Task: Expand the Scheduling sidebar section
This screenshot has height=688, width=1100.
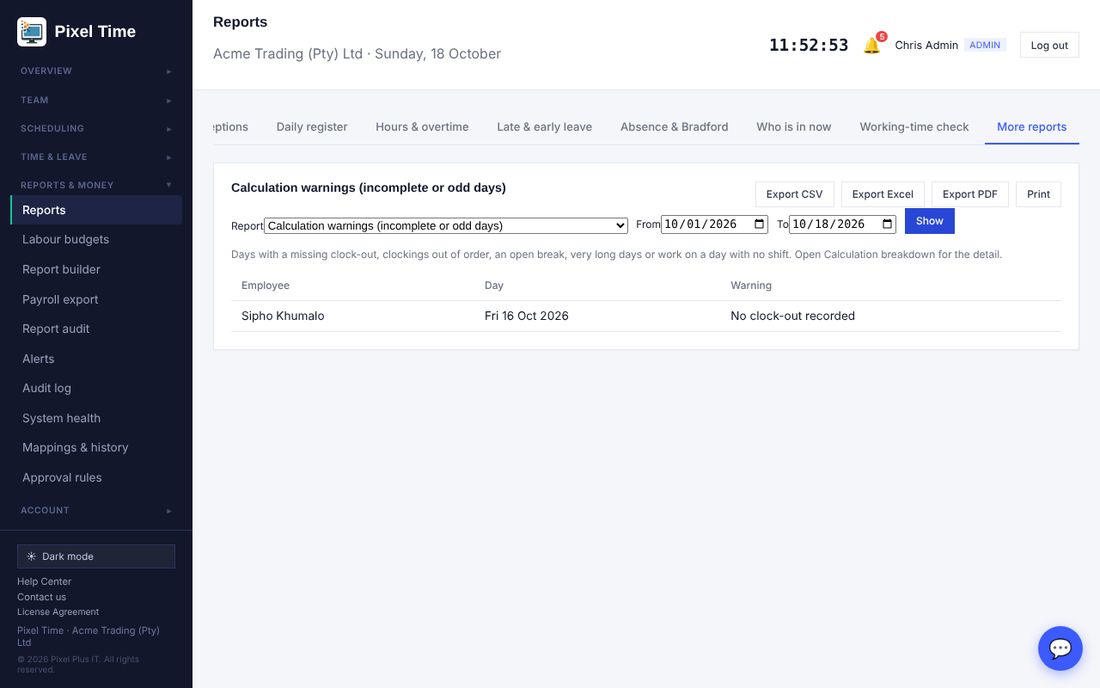Action: click(x=96, y=128)
